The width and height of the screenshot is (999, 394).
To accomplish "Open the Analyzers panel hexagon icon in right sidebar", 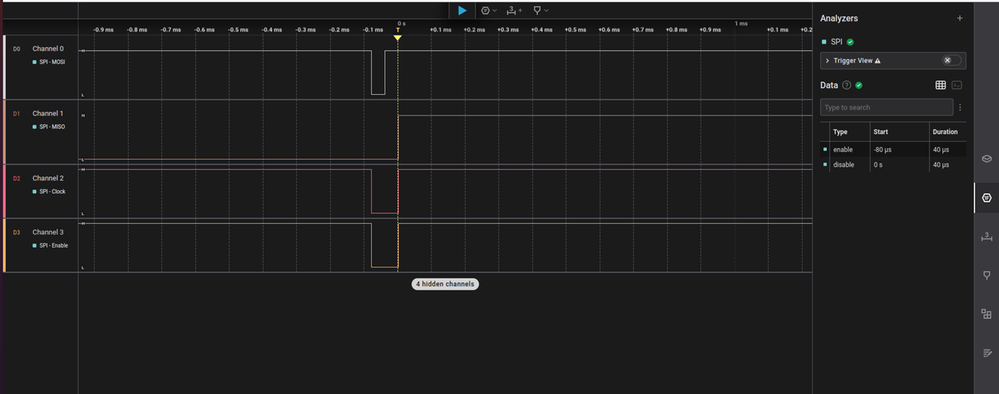I will (986, 198).
